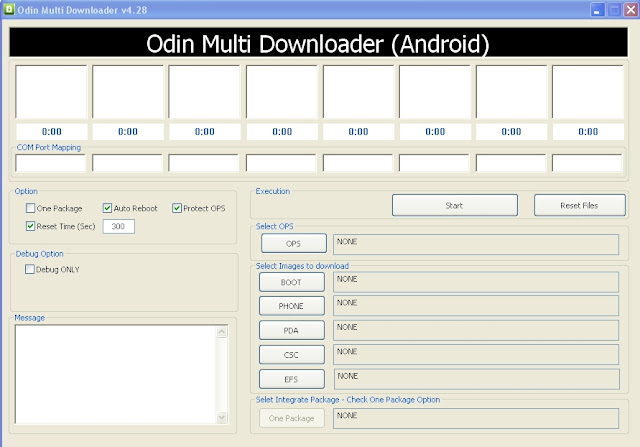640x447 pixels.
Task: Close the Odin Multi Downloader window
Action: (631, 10)
